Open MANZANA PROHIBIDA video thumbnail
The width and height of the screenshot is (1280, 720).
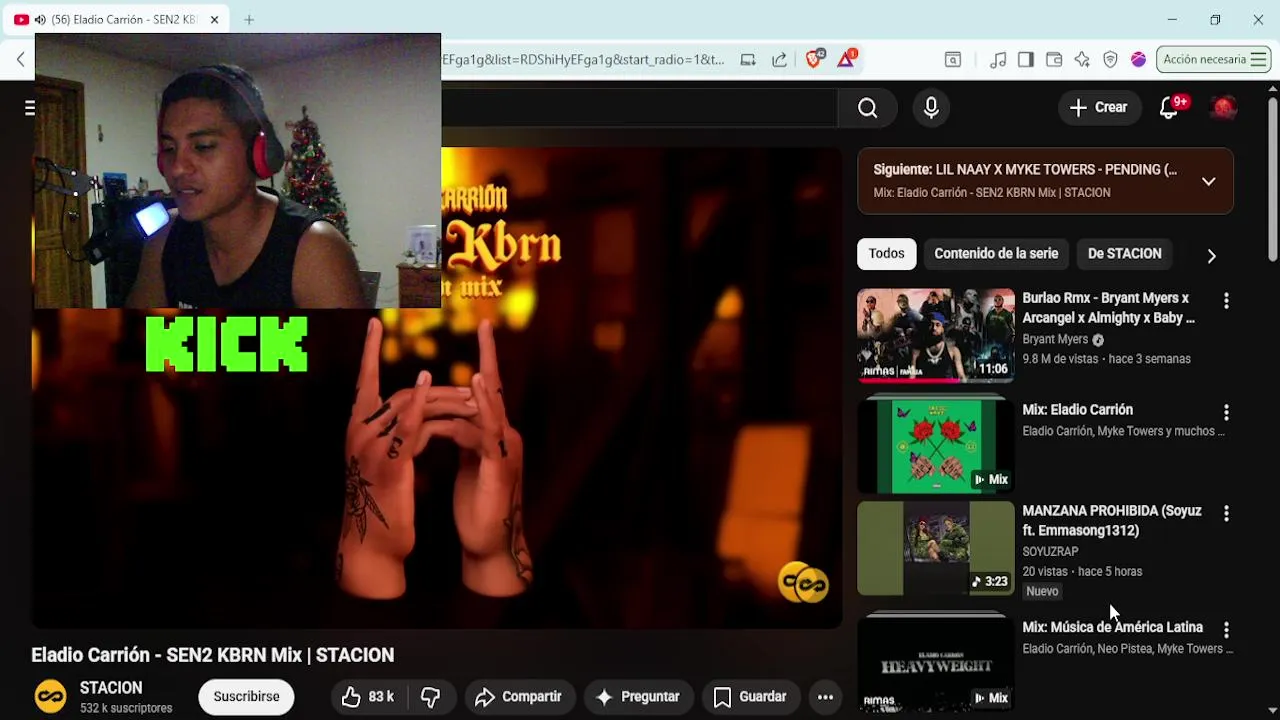[936, 548]
